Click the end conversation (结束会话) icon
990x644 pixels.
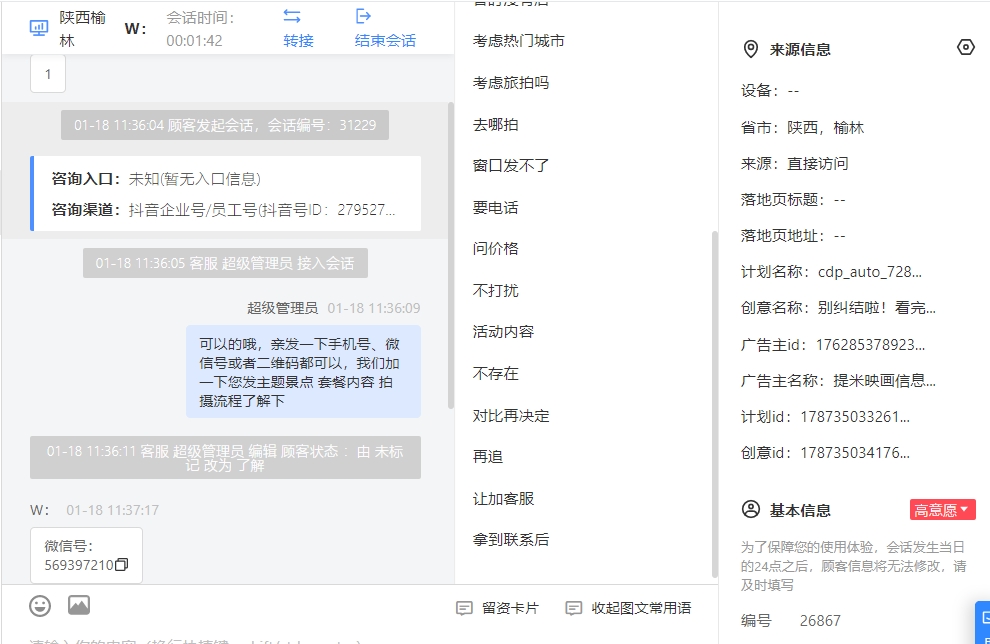[x=363, y=16]
